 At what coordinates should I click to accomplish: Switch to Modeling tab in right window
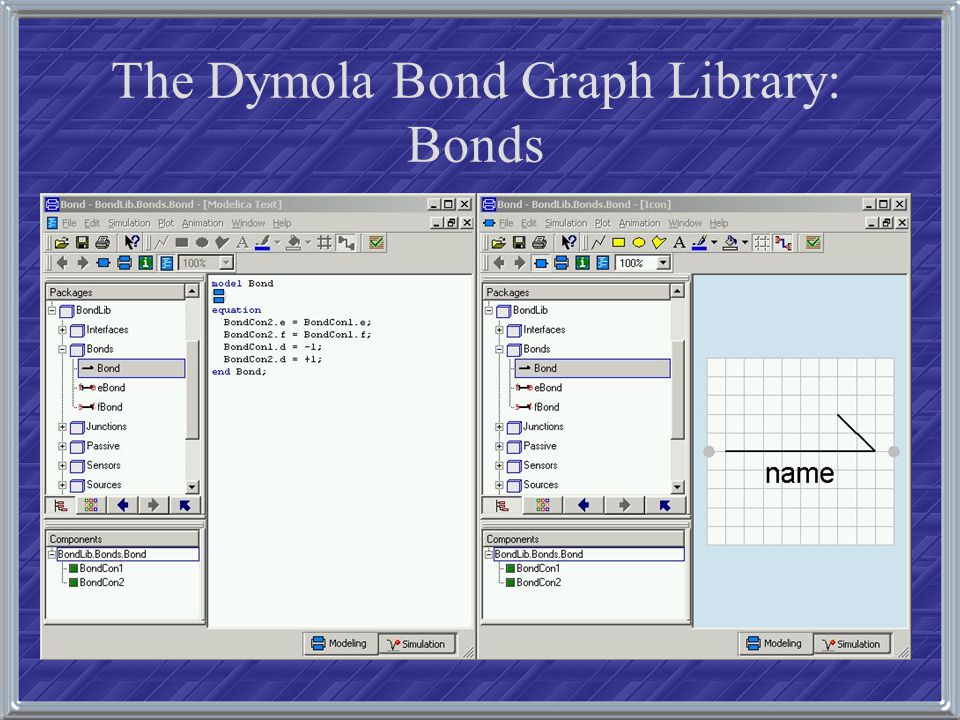point(774,643)
